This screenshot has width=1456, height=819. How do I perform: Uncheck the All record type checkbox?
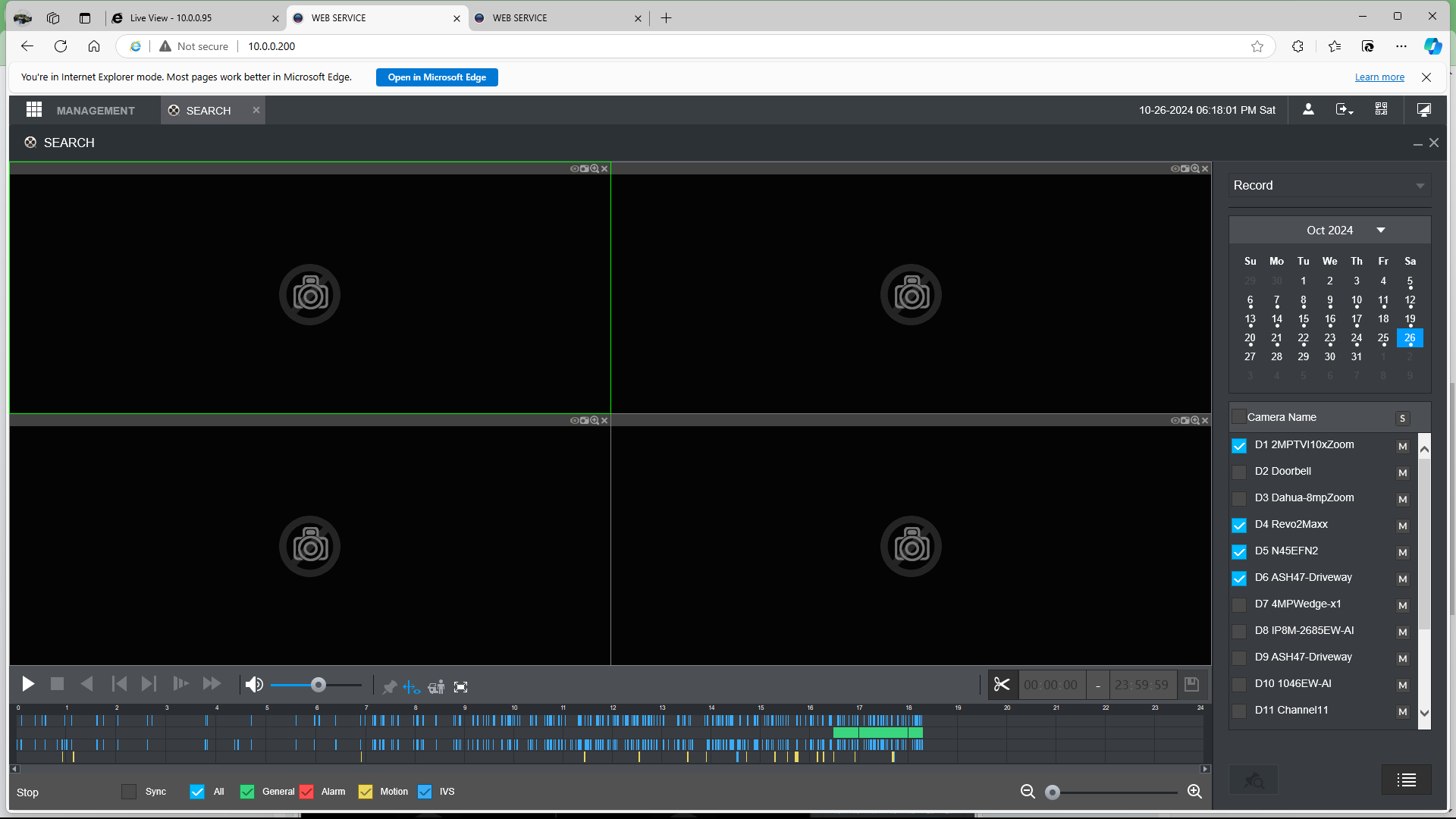point(197,792)
